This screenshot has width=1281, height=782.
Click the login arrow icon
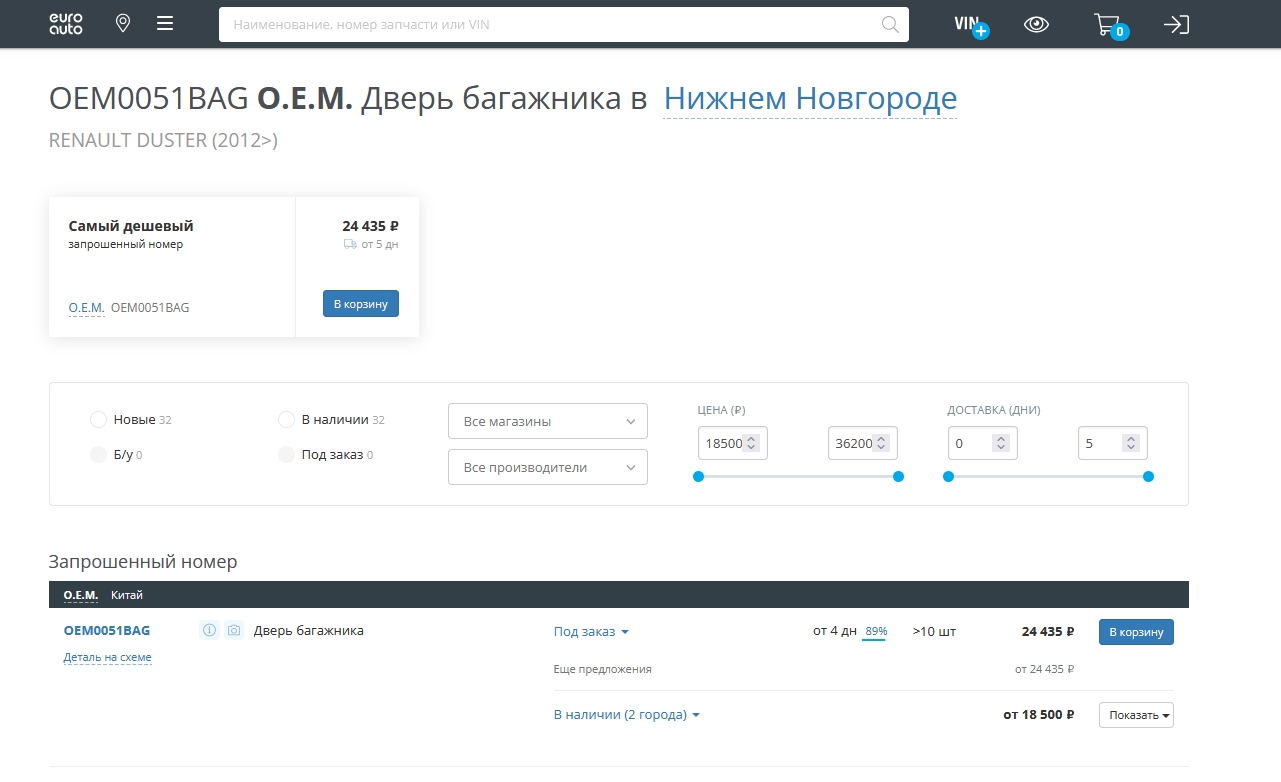[x=1176, y=25]
